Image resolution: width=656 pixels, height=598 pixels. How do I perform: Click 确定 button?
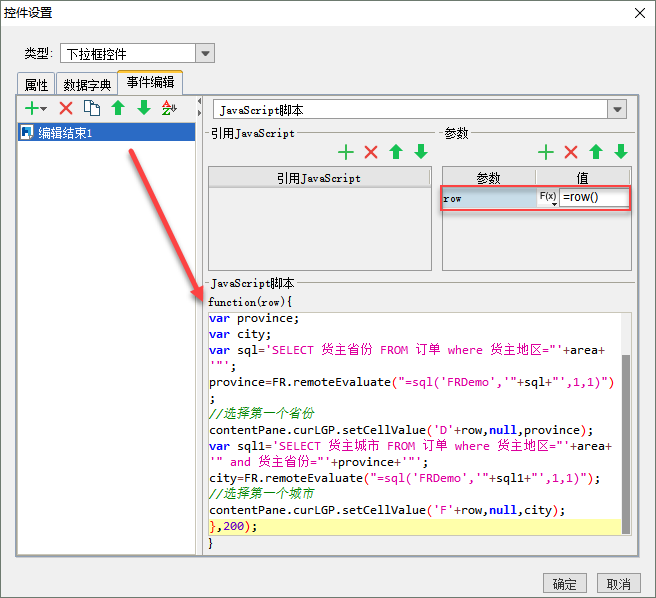565,583
